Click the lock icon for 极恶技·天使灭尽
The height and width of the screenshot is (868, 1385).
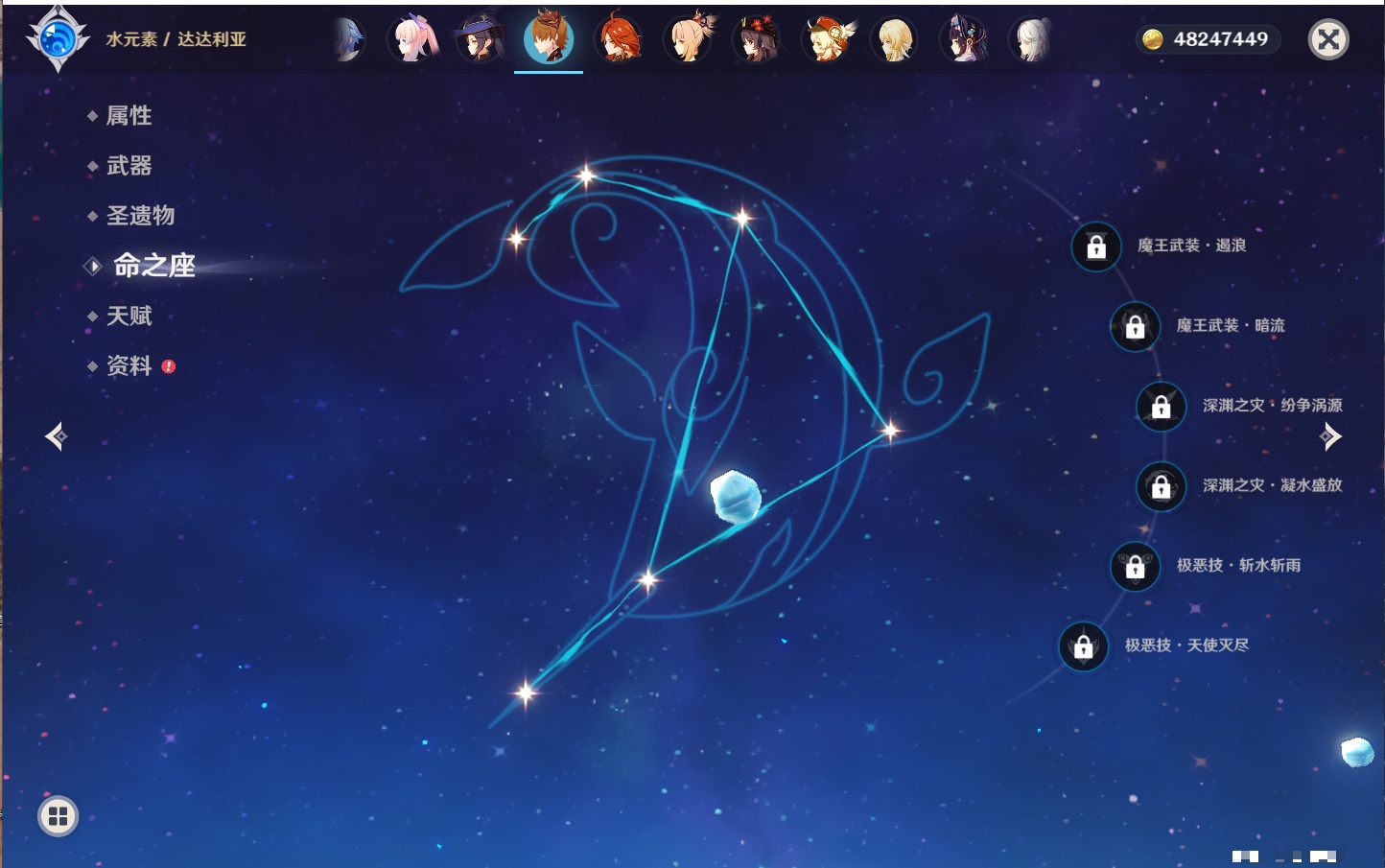click(1084, 645)
